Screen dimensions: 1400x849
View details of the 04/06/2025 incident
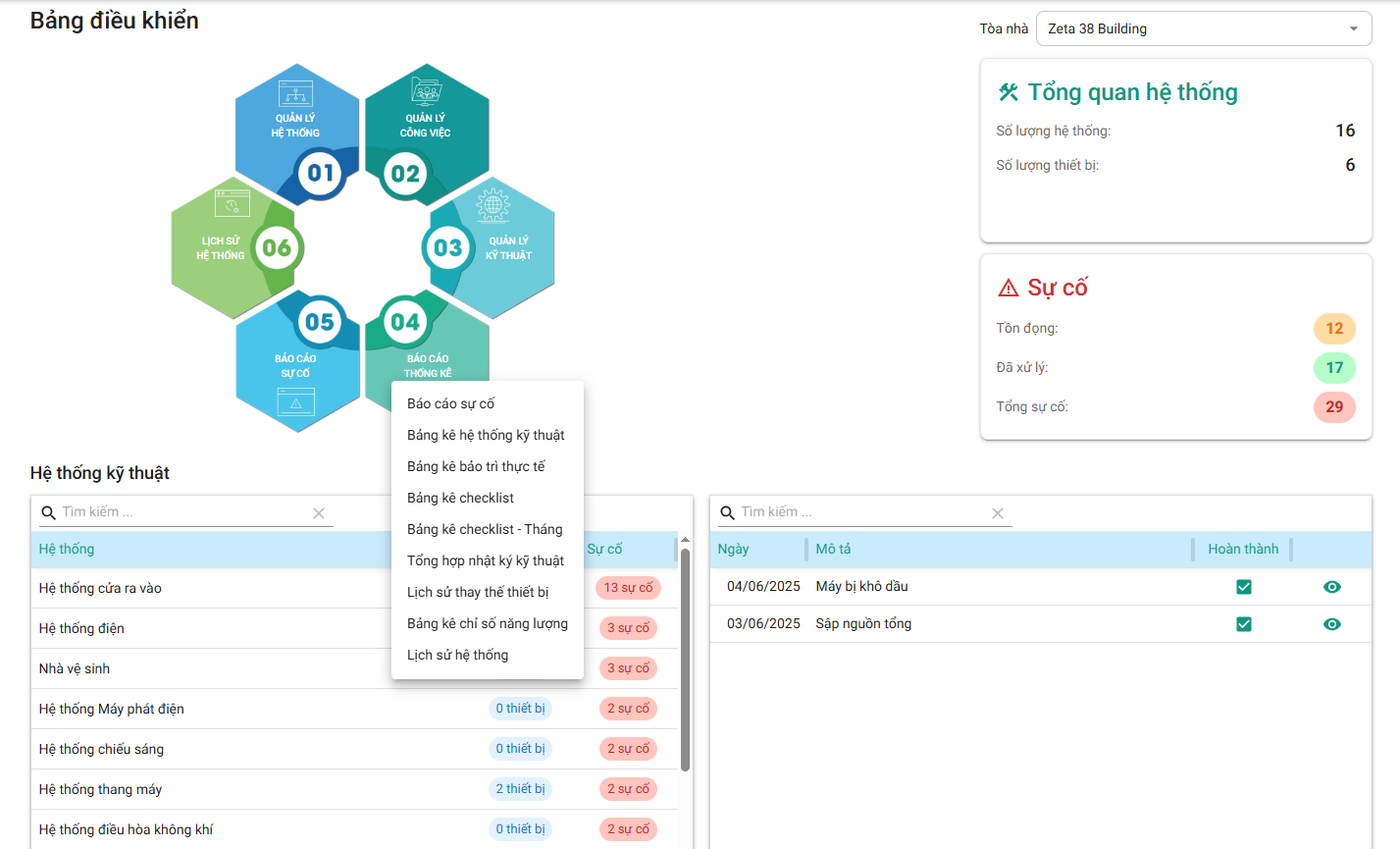(1331, 587)
